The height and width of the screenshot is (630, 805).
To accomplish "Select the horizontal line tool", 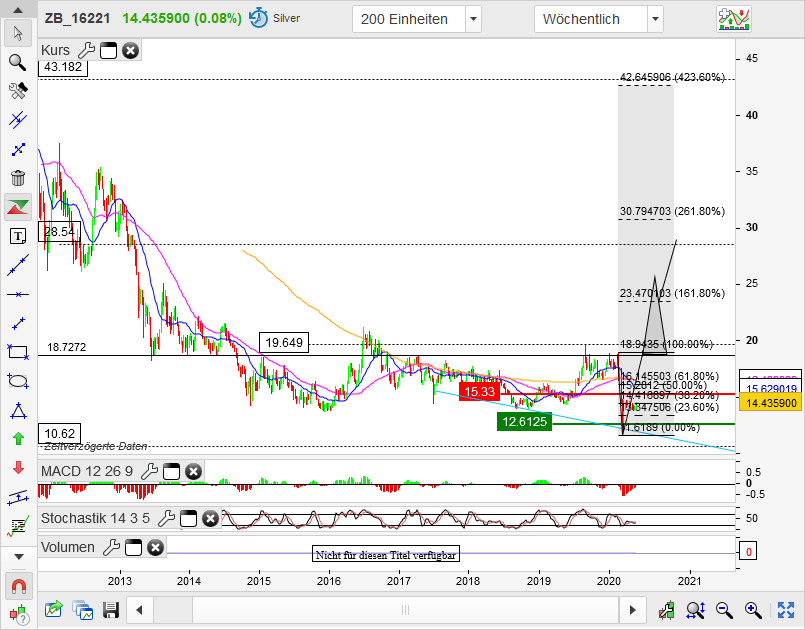I will pos(18,294).
